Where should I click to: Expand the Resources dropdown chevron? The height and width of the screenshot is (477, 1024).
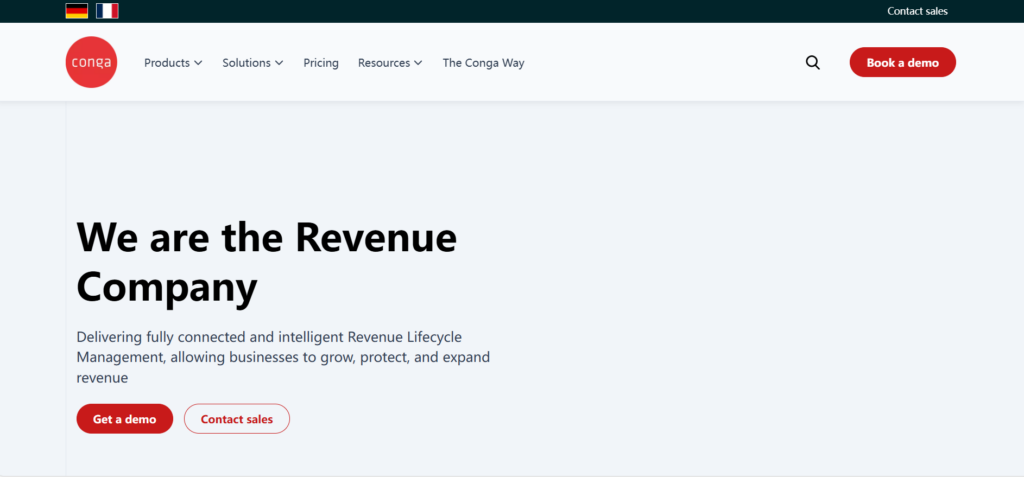(x=418, y=63)
